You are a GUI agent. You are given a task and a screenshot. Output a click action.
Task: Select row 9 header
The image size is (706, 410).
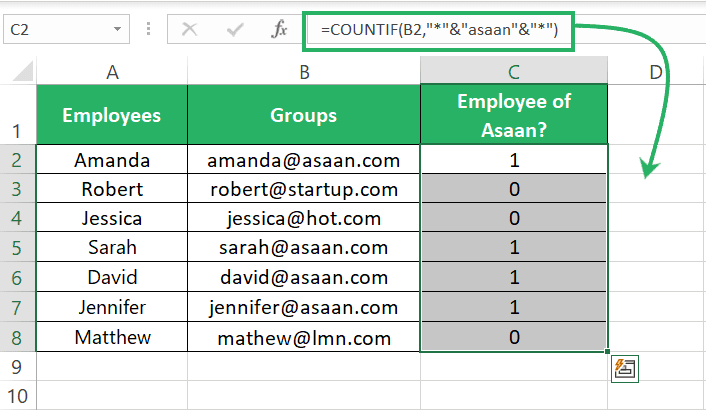click(x=17, y=367)
